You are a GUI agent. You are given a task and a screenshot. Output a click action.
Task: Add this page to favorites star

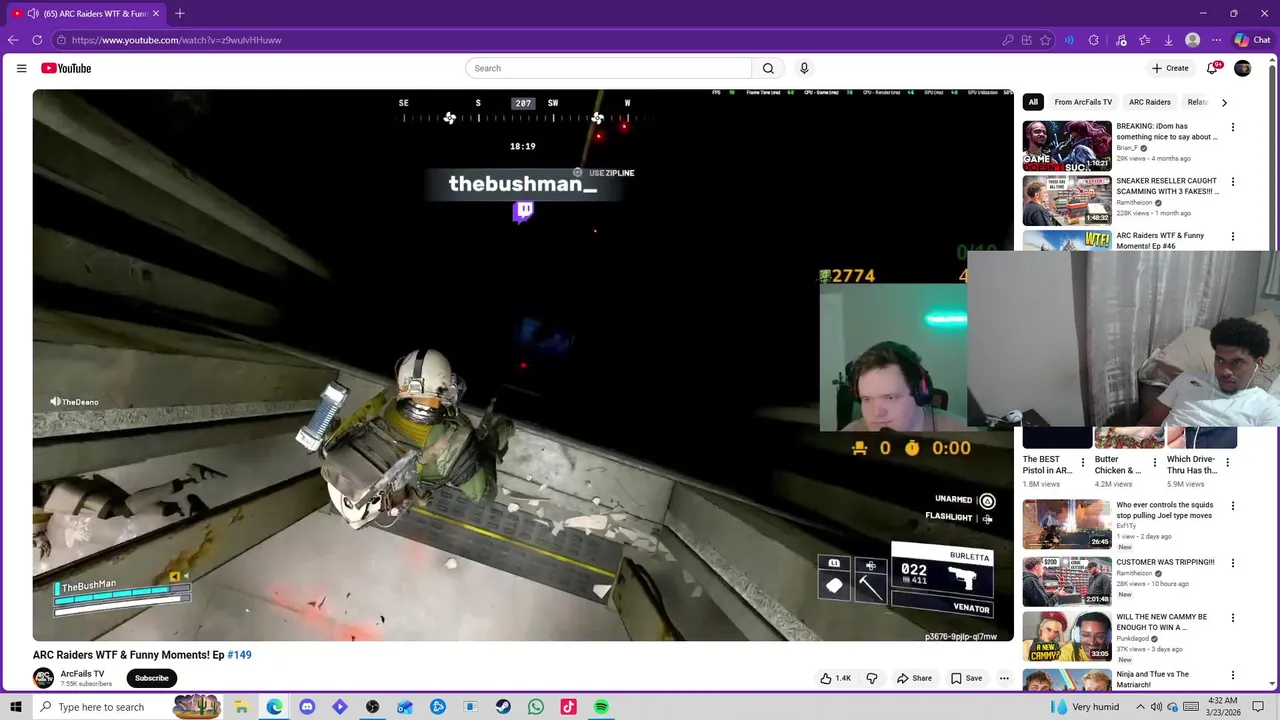click(1045, 40)
